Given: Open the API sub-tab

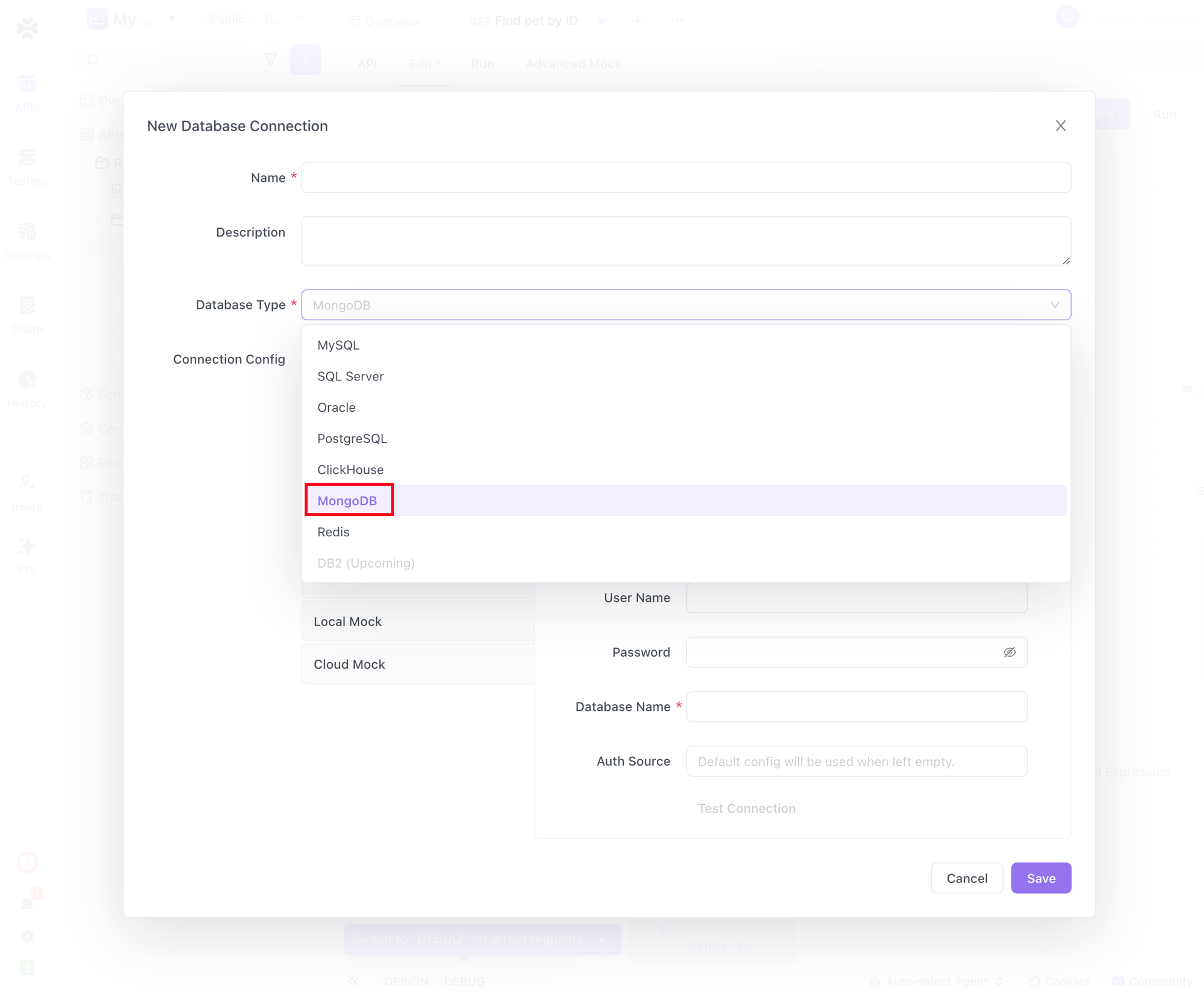Looking at the screenshot, I should 367,64.
